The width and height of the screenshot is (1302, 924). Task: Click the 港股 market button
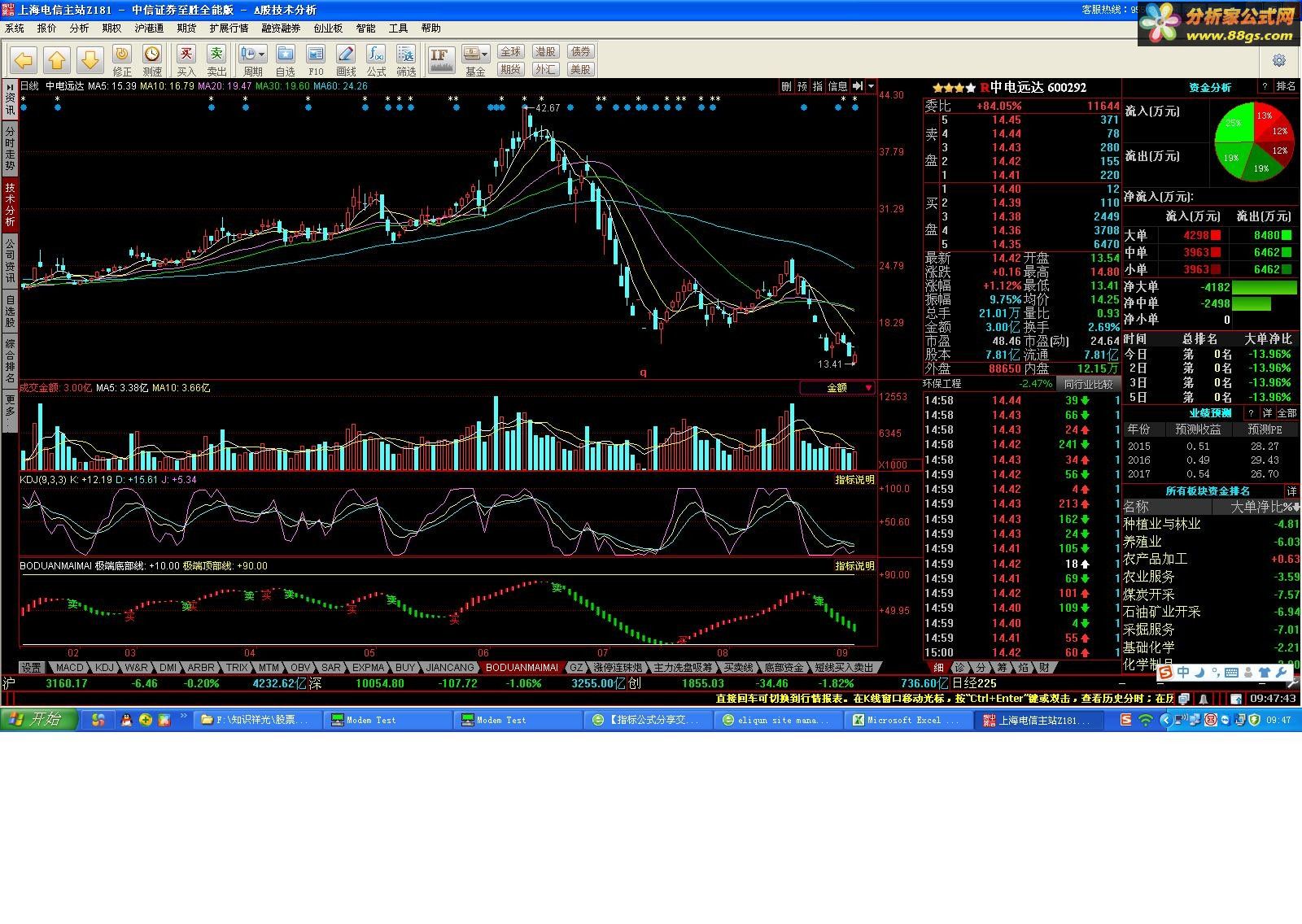coord(545,51)
